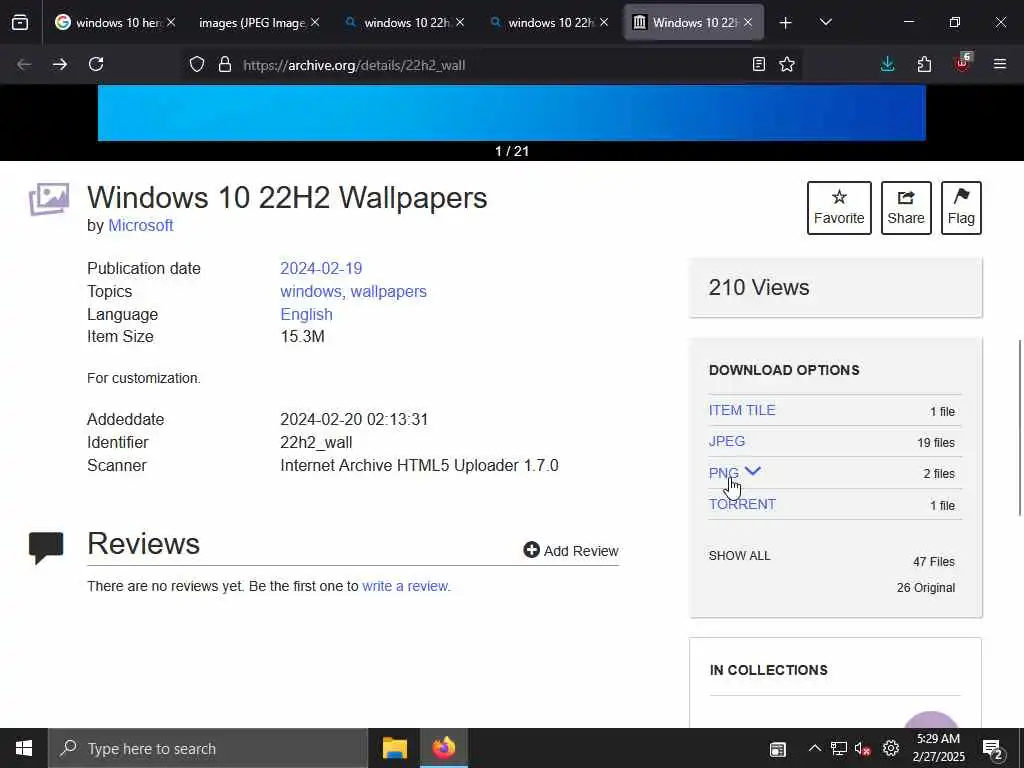Open the extensions puzzle icon

point(924,65)
